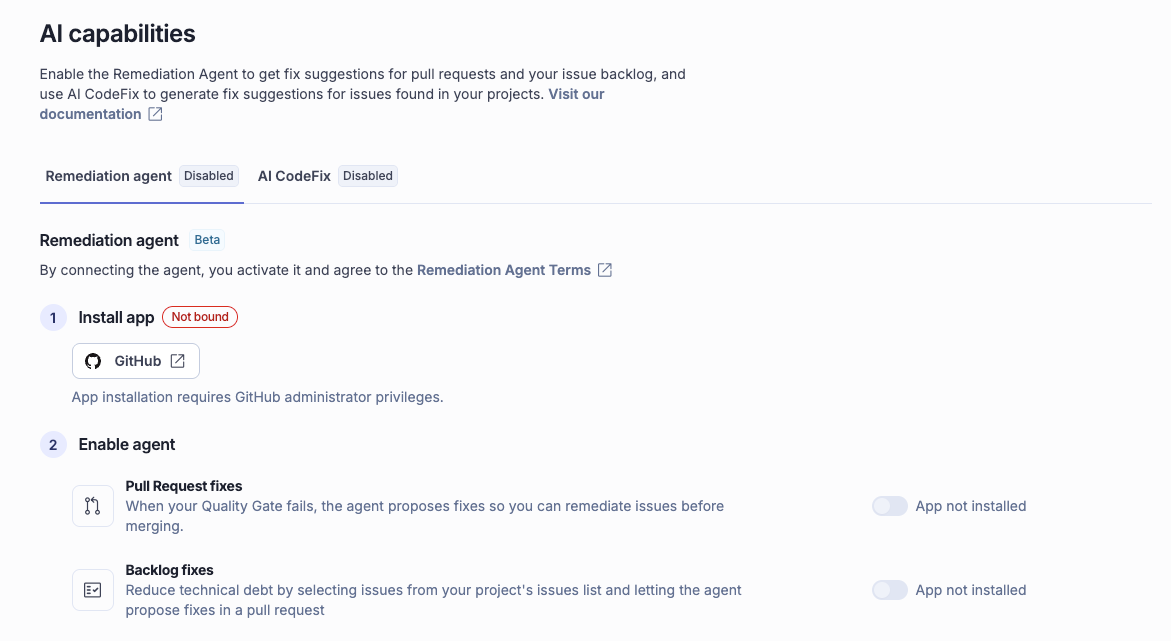Click the Pull Request fixes heading
The image size is (1171, 641).
click(184, 486)
